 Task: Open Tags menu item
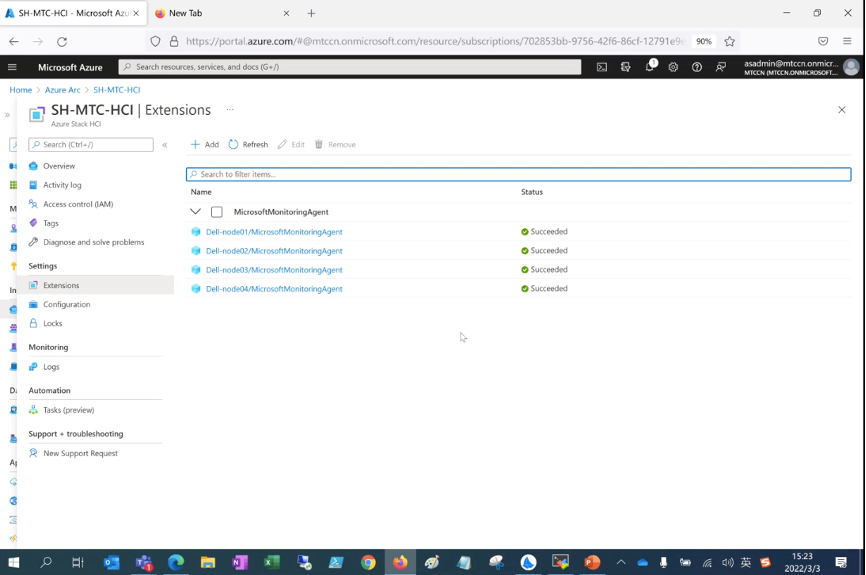coord(51,223)
